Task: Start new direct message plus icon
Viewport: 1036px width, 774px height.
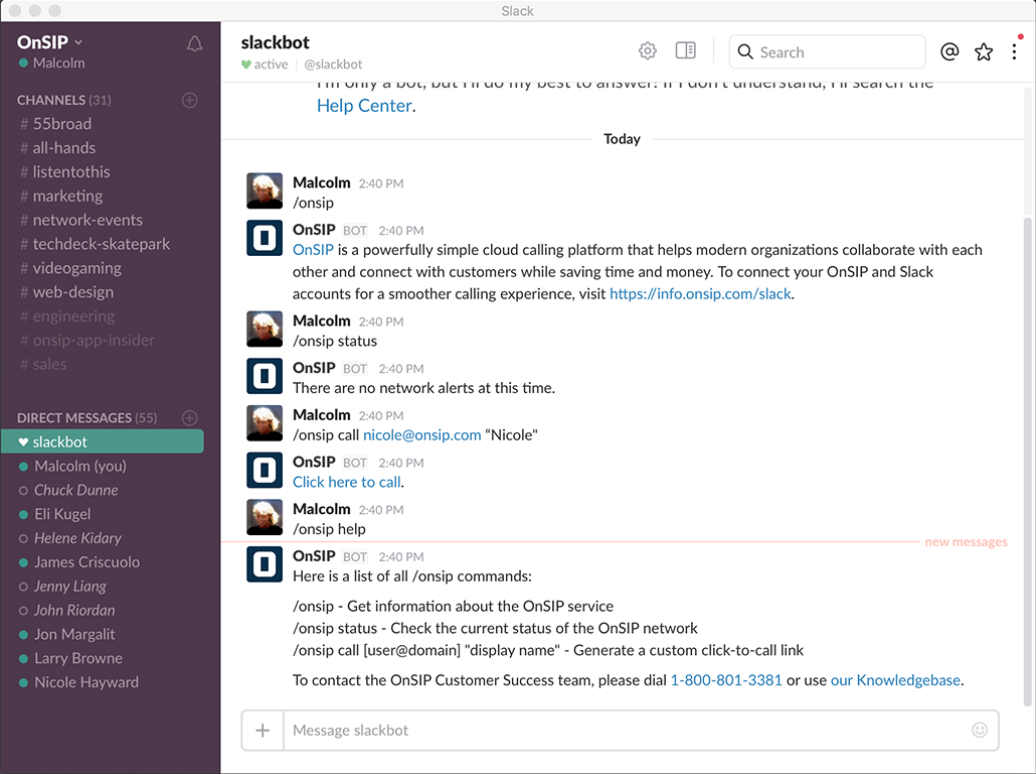Action: (190, 418)
